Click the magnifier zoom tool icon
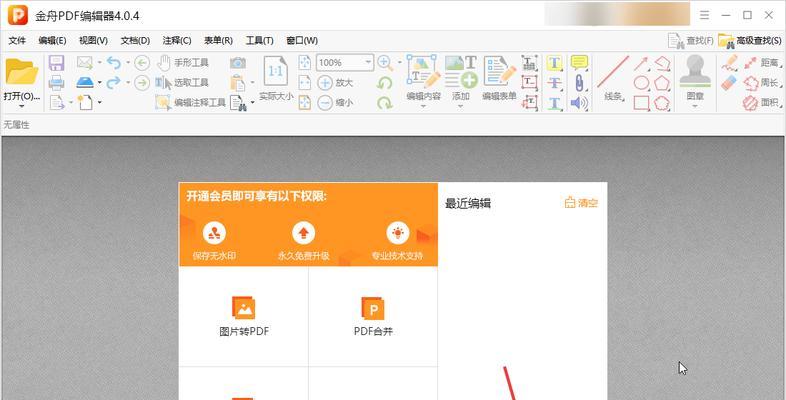 pos(384,63)
